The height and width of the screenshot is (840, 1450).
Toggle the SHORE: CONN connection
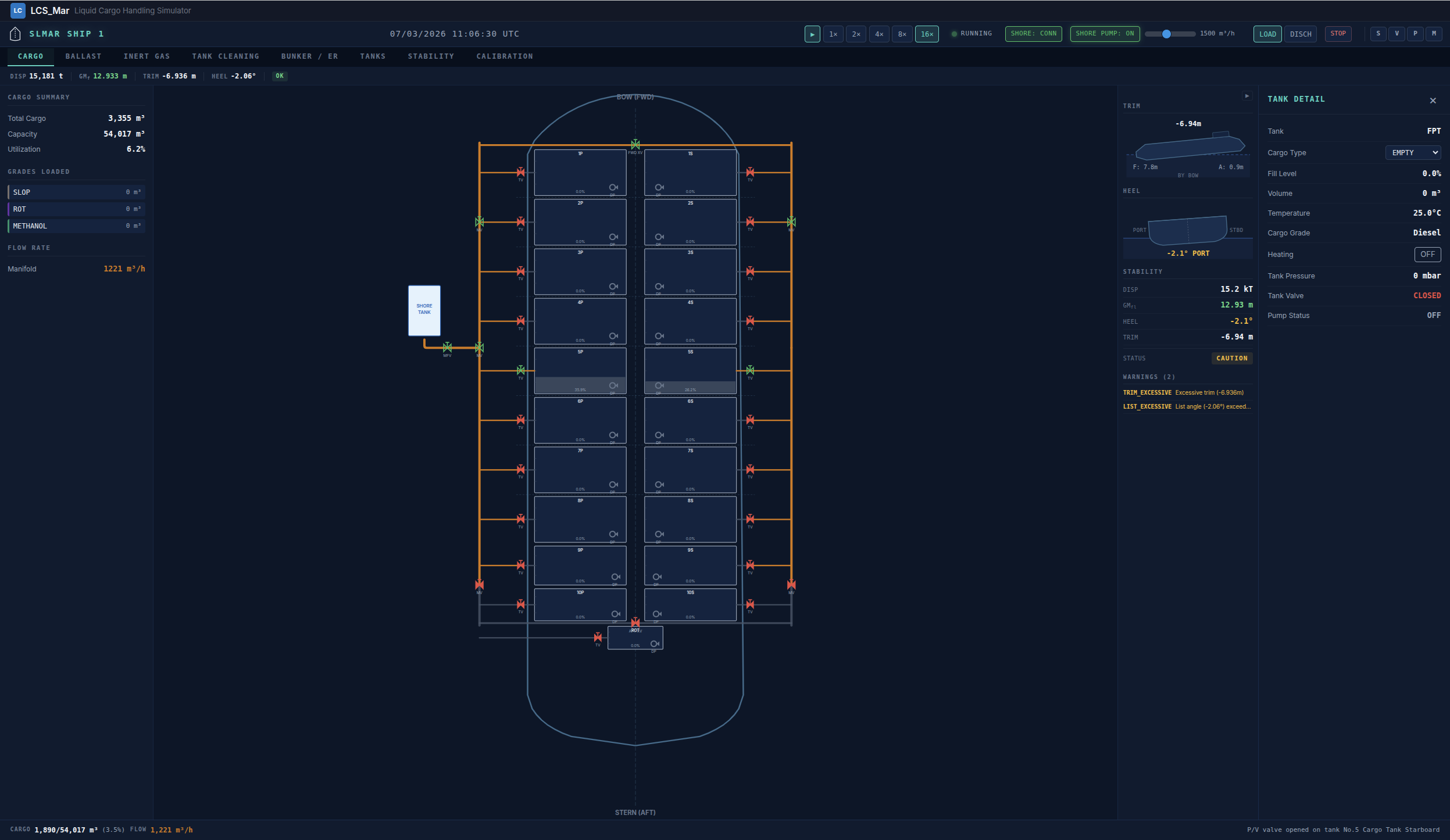(1033, 34)
